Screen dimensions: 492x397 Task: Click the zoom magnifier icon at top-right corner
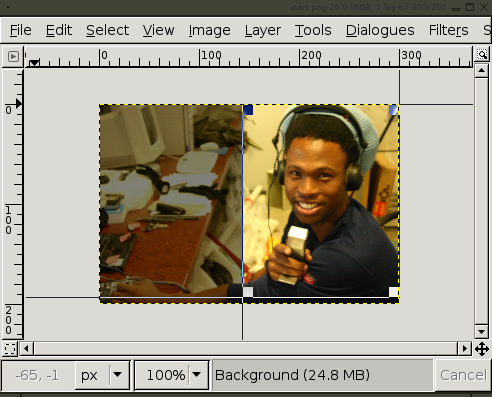[482, 54]
